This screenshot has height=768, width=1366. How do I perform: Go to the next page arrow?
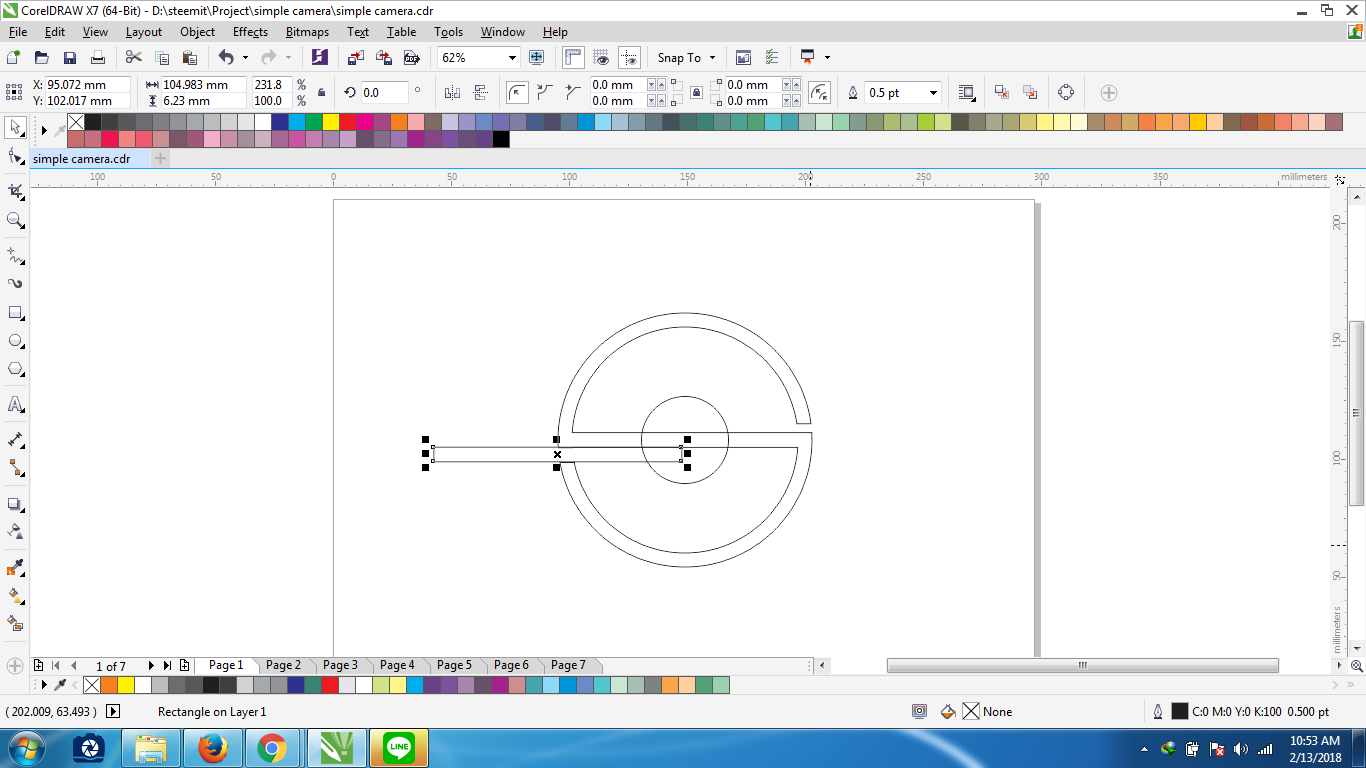[x=151, y=665]
